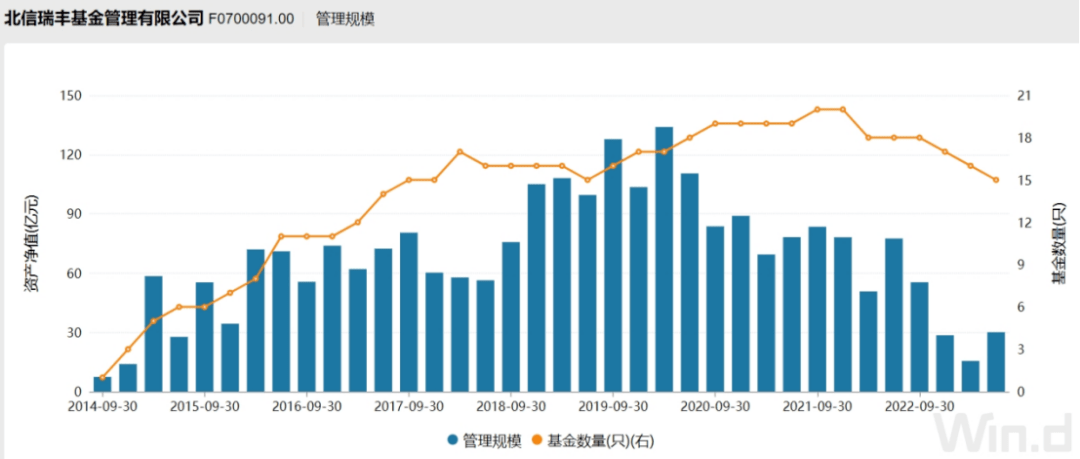Click the 21 value on right axis
This screenshot has height=459, width=1080.
(x=1024, y=96)
